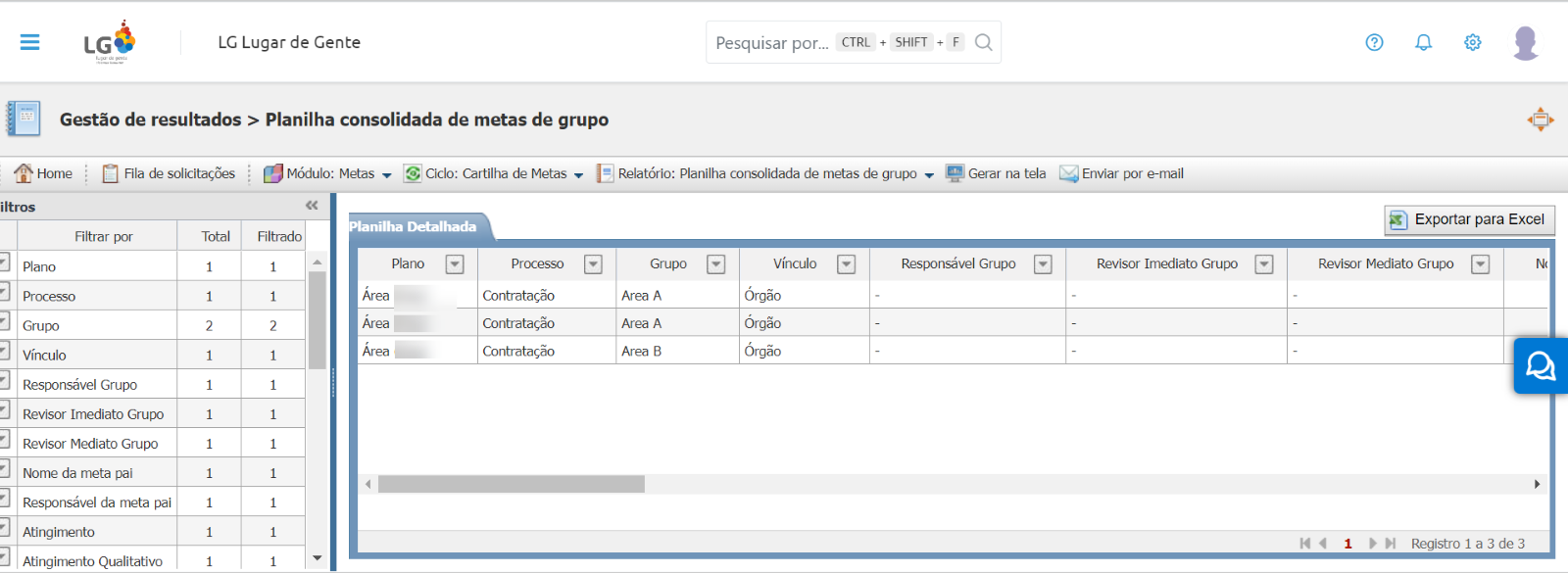Click the filter list vertical scrollbar thumb
This screenshot has height=573, width=1568.
click(x=317, y=320)
